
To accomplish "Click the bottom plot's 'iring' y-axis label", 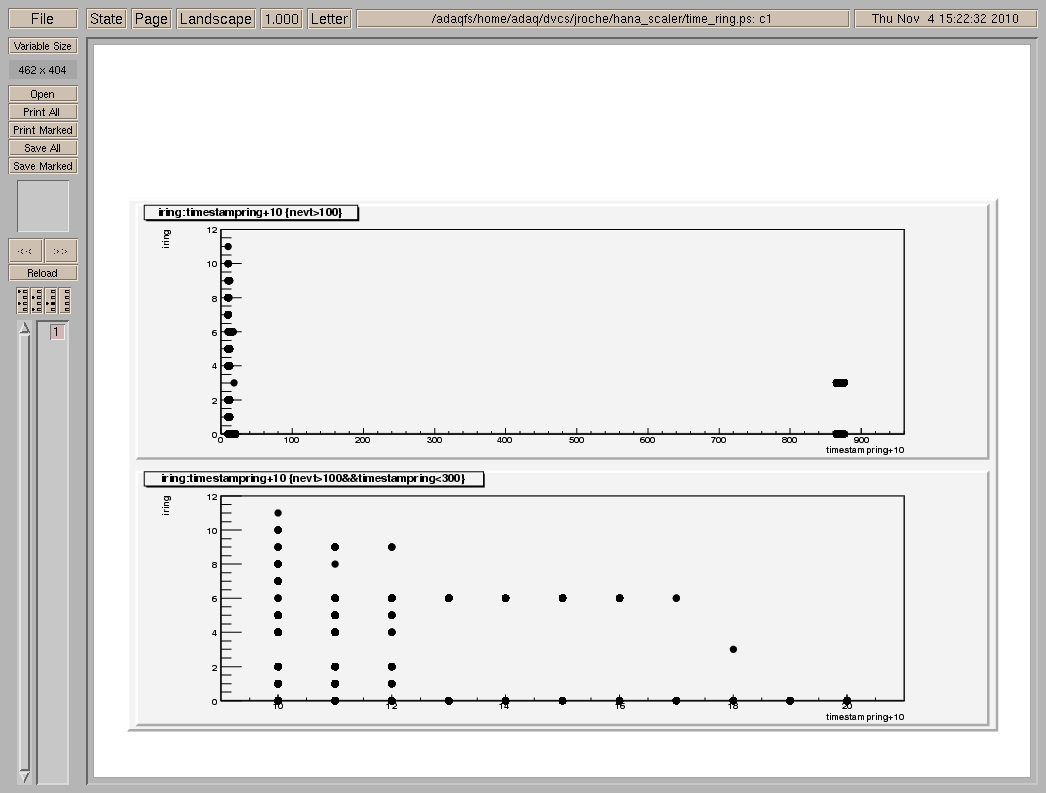I will [x=166, y=505].
